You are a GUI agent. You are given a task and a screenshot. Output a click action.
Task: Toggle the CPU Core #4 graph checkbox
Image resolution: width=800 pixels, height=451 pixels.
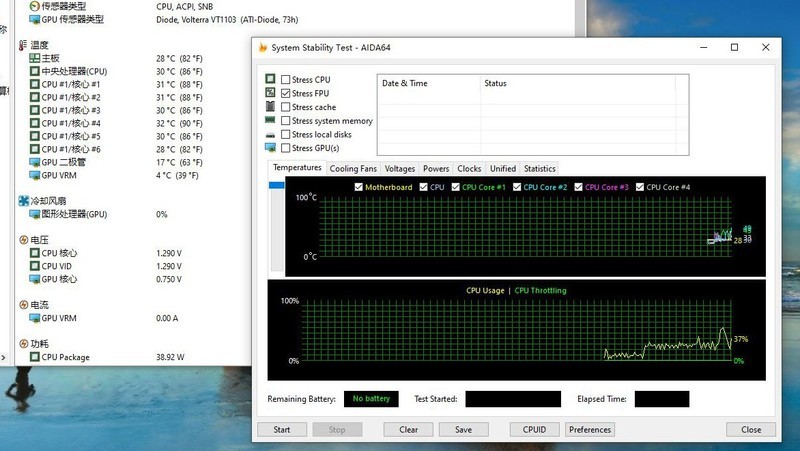(640, 187)
